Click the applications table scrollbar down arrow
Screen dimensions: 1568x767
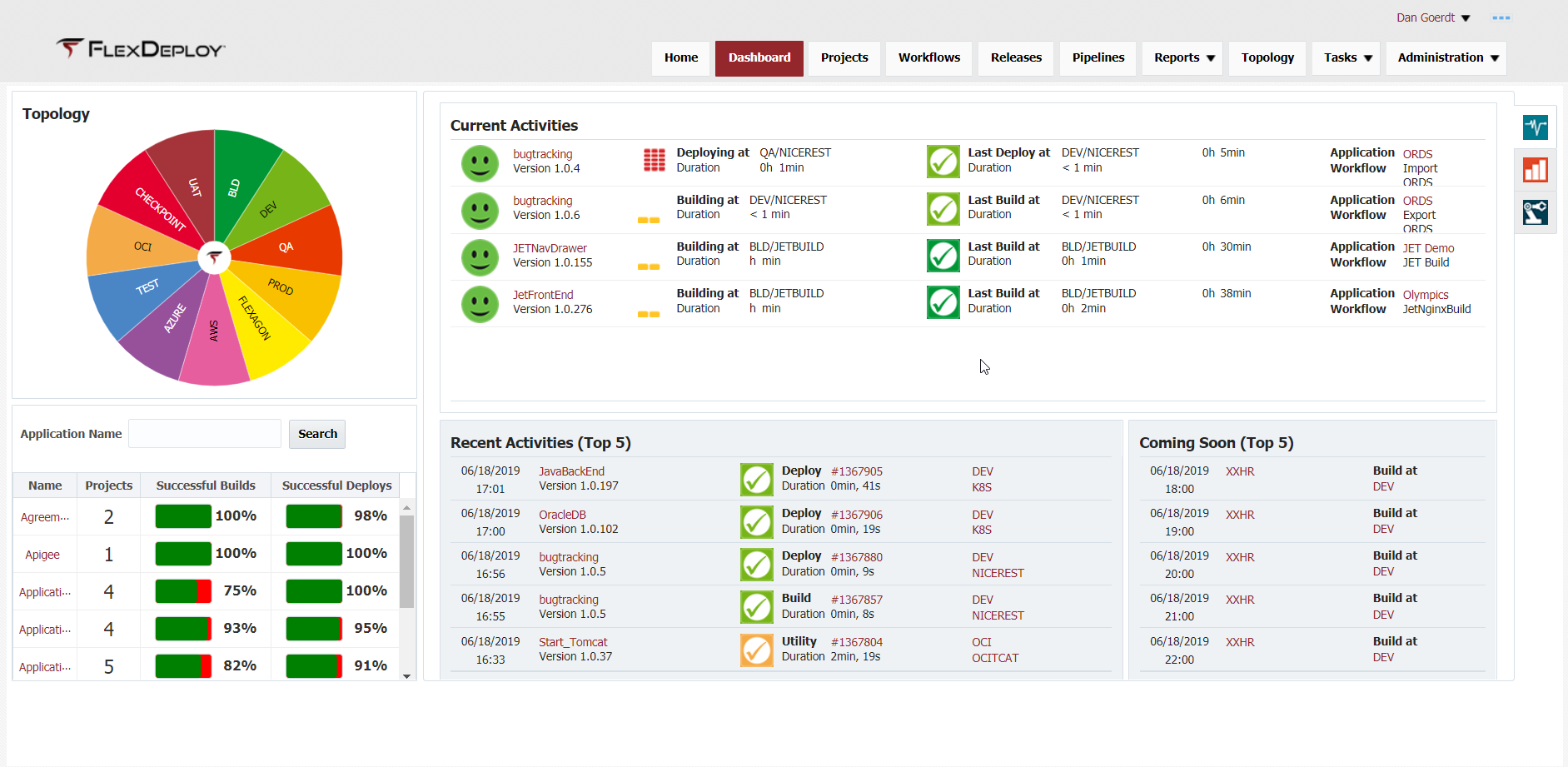(x=406, y=676)
